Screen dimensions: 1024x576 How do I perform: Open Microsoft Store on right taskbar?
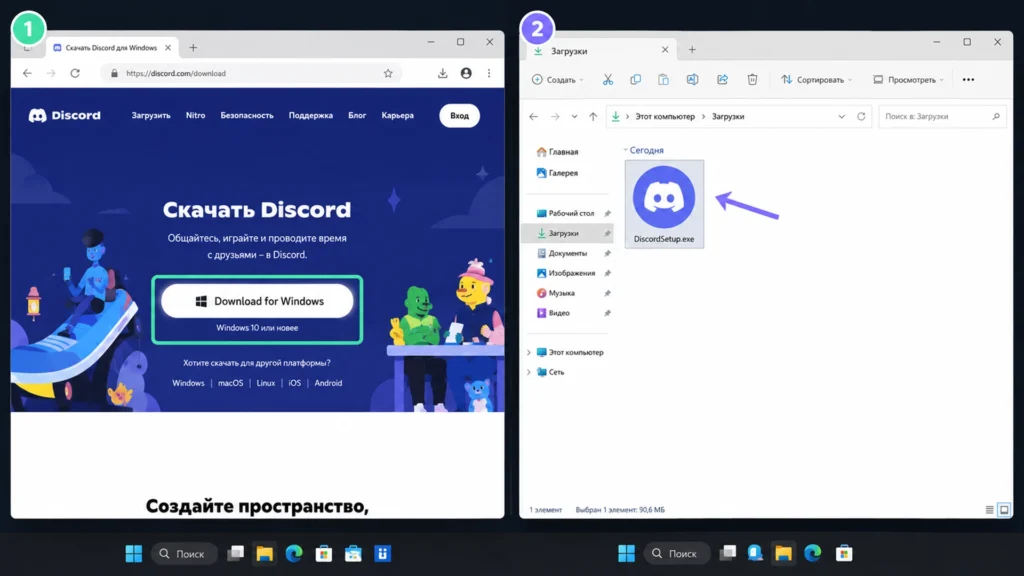click(x=844, y=554)
